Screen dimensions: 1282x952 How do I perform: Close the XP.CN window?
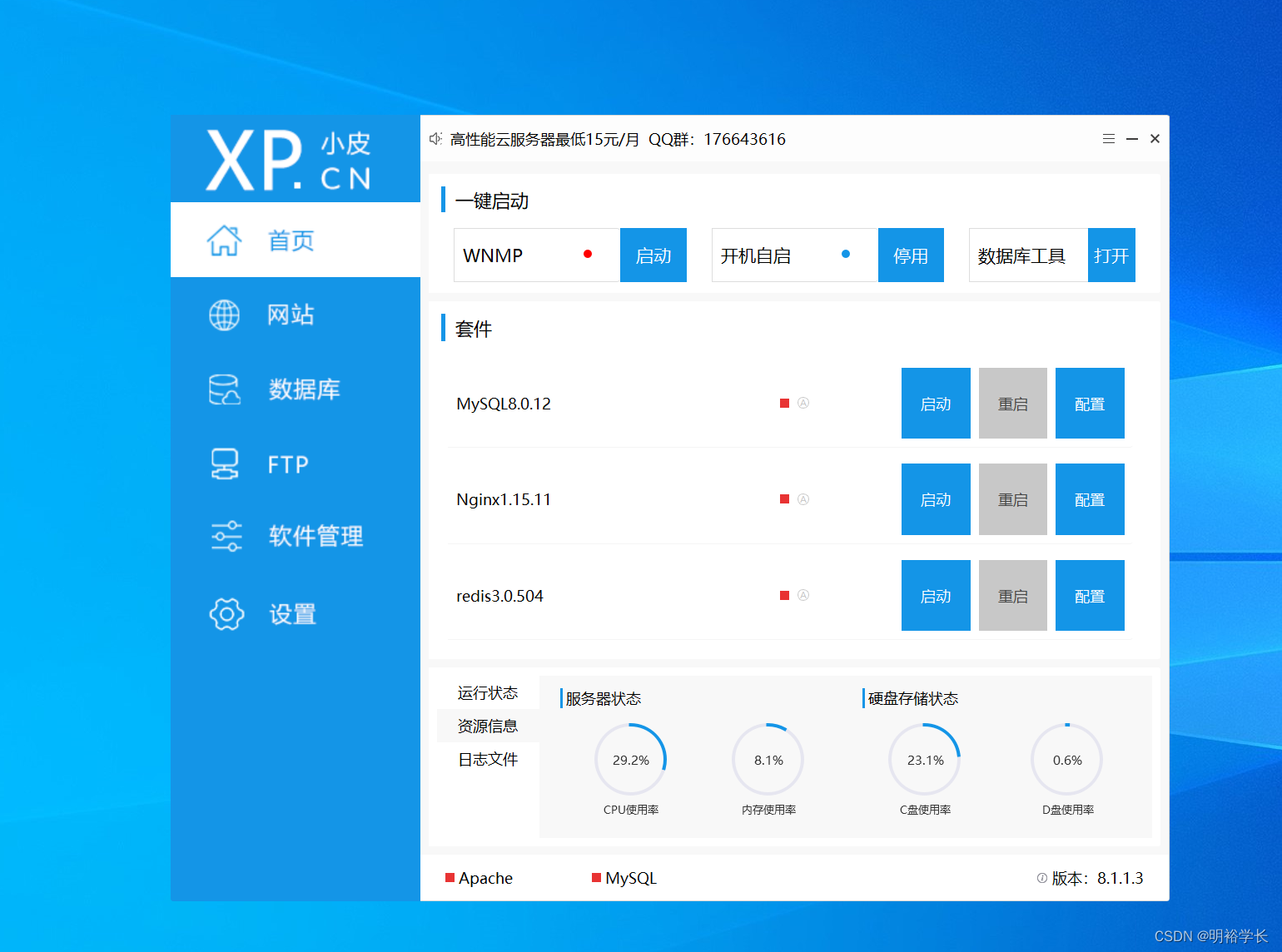pos(1155,139)
